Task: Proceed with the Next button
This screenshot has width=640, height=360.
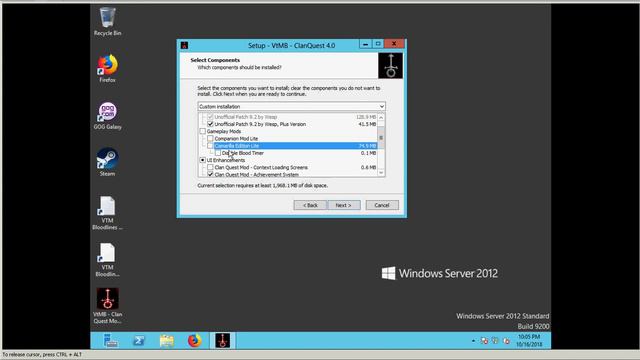Action: coord(344,205)
